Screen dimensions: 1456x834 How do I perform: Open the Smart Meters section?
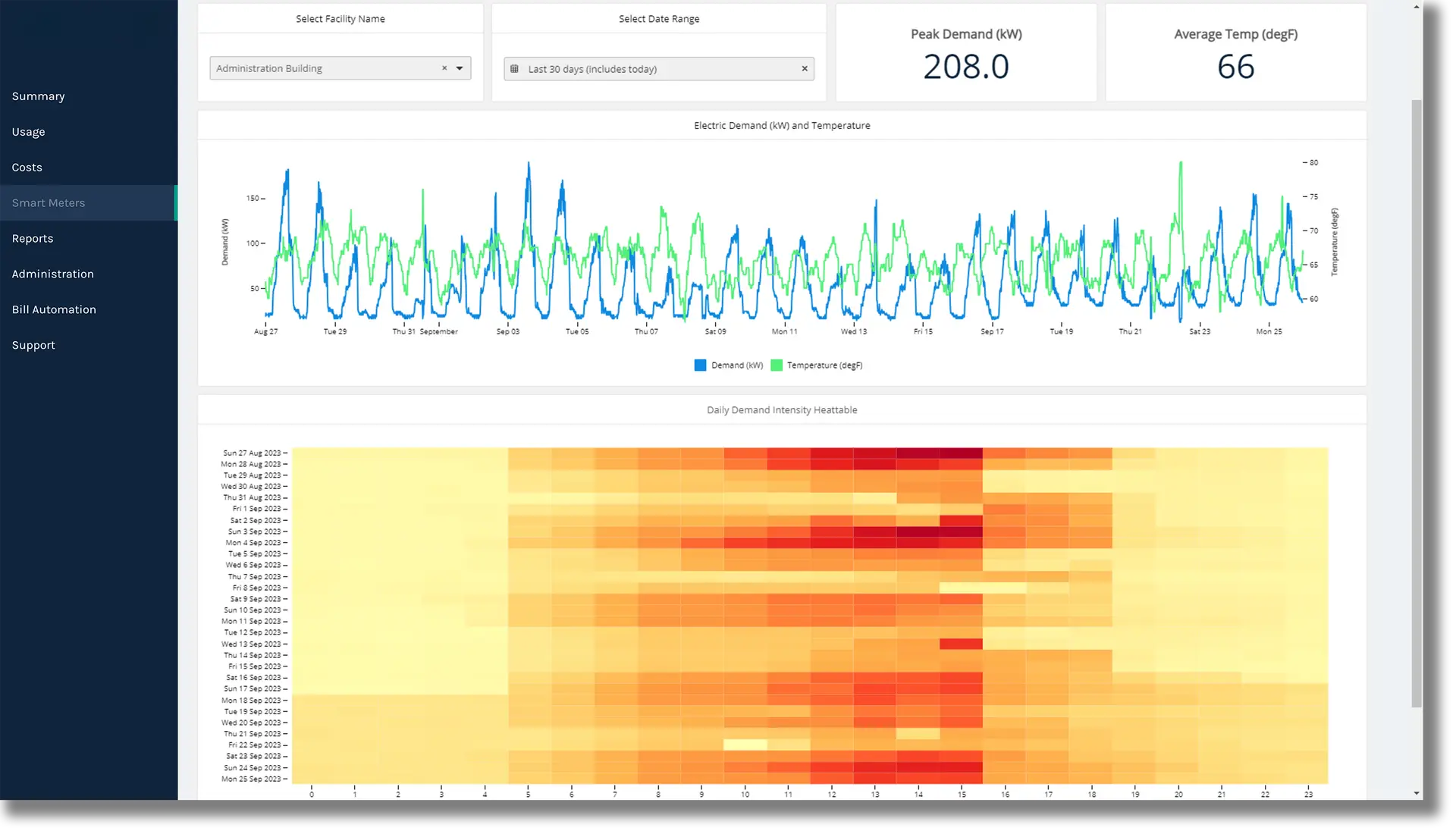48,202
